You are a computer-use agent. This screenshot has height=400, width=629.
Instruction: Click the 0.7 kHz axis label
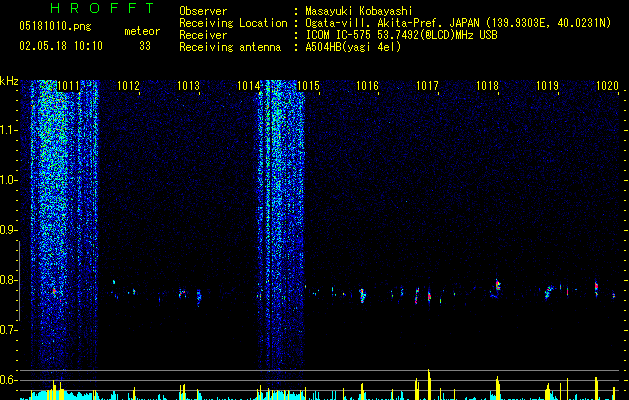click(x=9, y=330)
